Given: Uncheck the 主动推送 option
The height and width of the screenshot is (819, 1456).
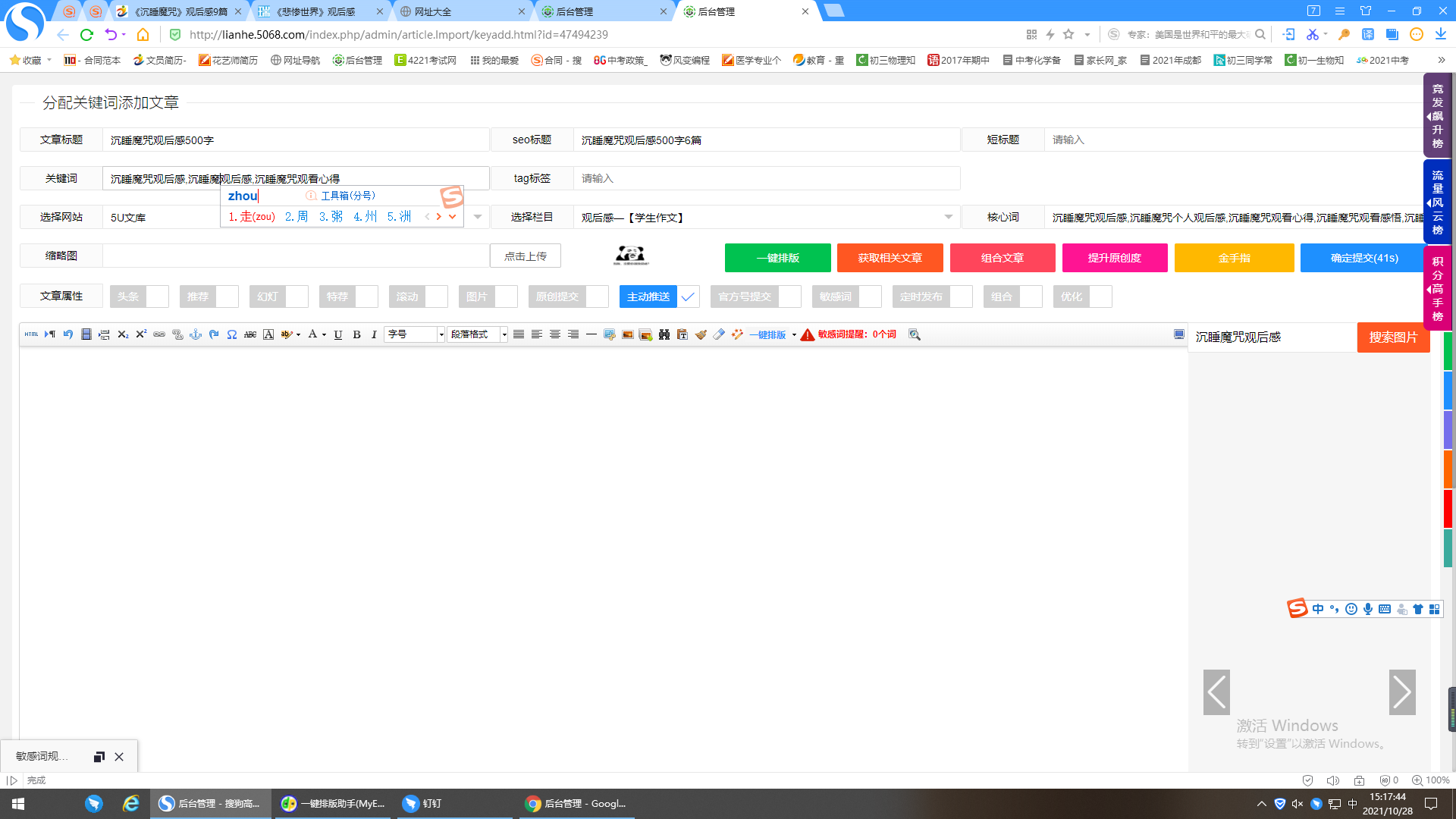Looking at the screenshot, I should click(x=689, y=297).
